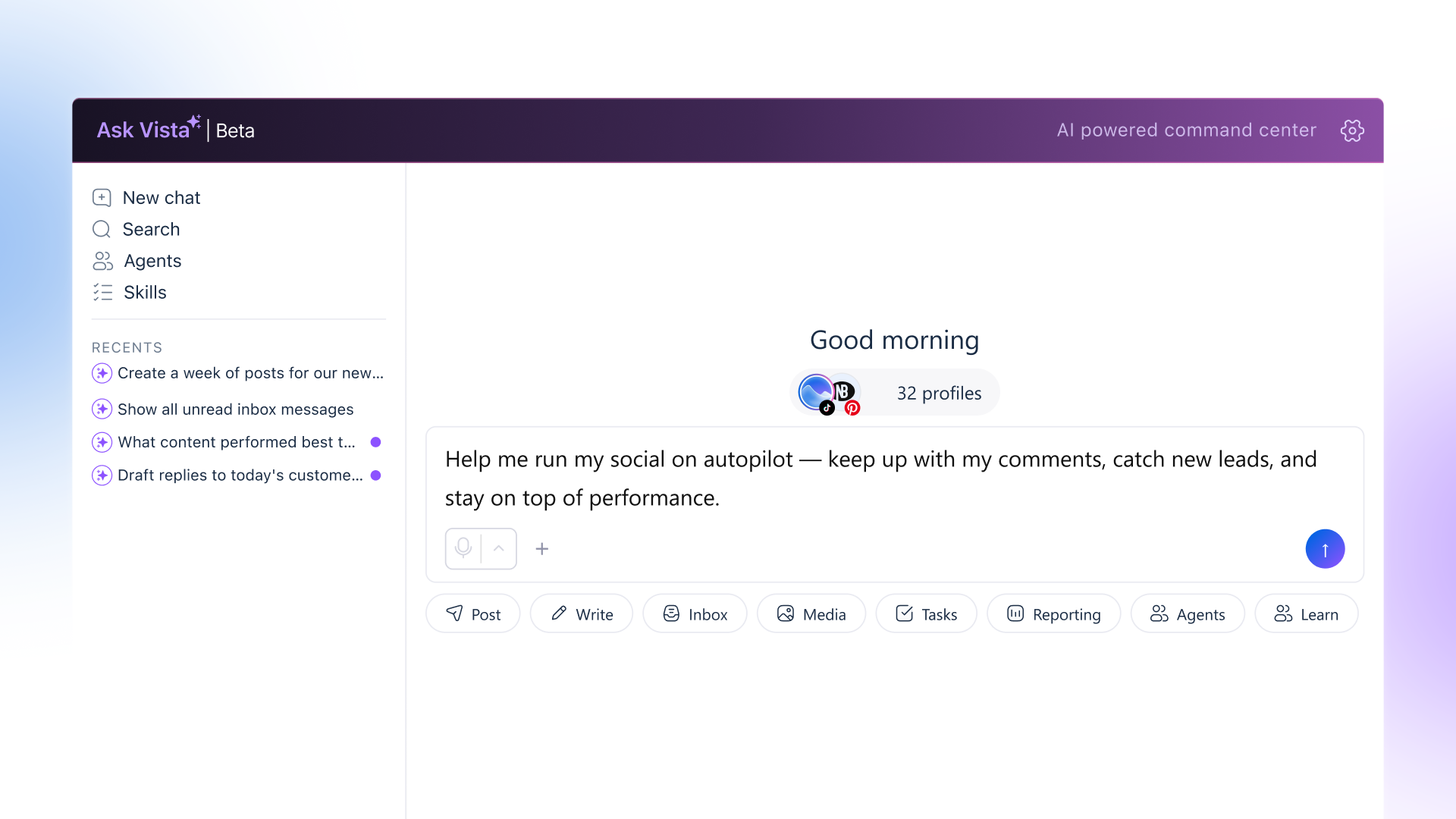1456x819 pixels.
Task: Open settings gear in header
Action: [1352, 130]
